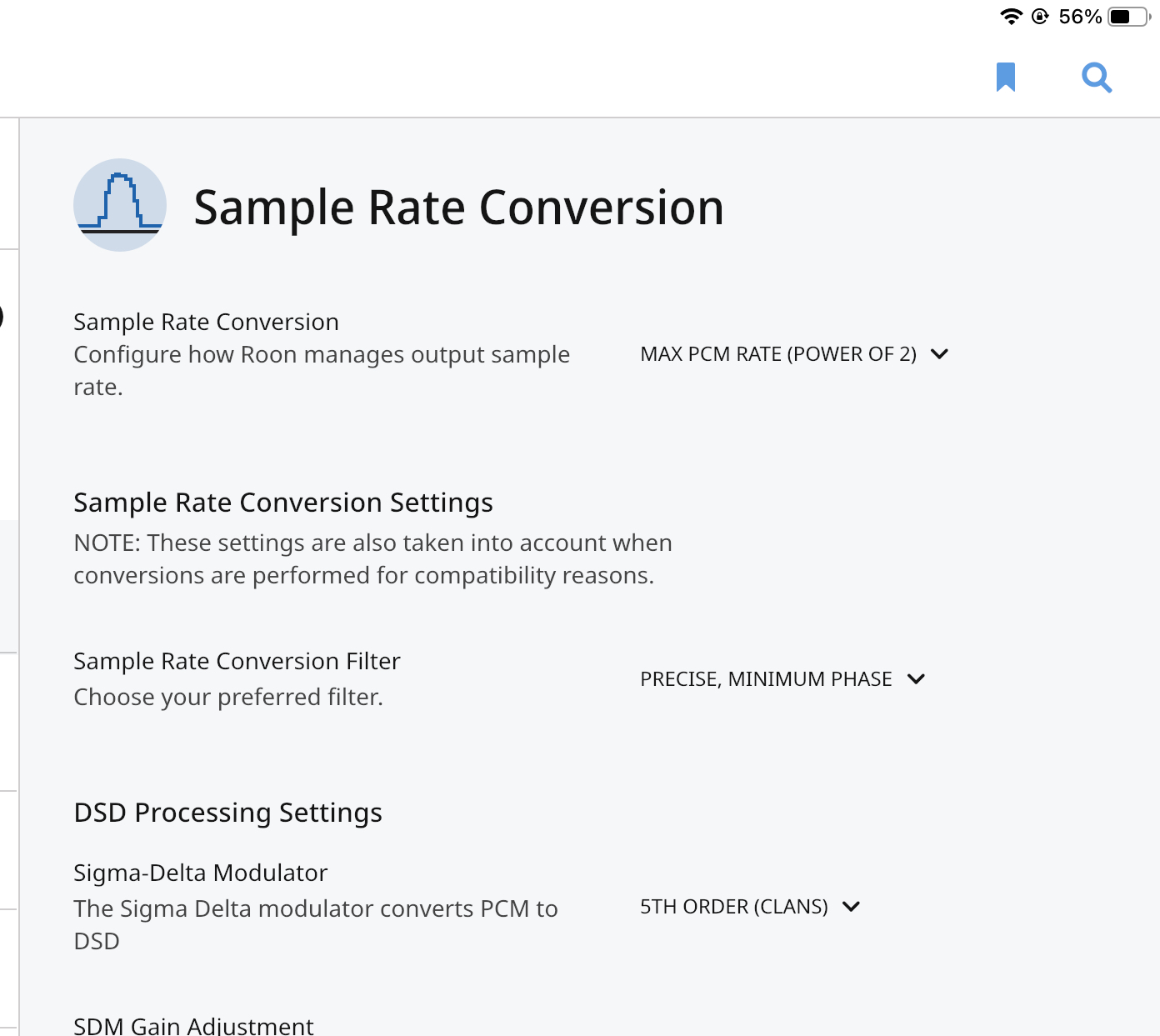Click the chevron beside PRECISE, MINIMUM PHASE
Screen dimensions: 1160x1036
pyautogui.click(x=916, y=679)
